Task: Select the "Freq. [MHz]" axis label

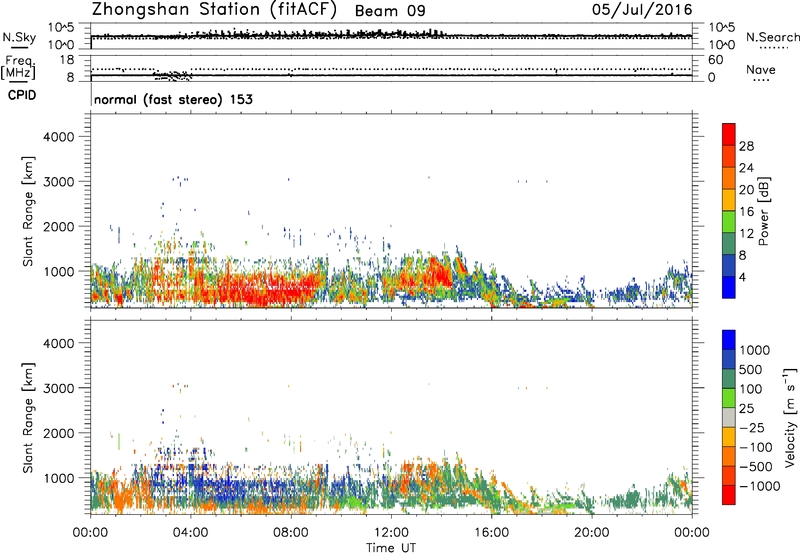Action: tap(19, 68)
